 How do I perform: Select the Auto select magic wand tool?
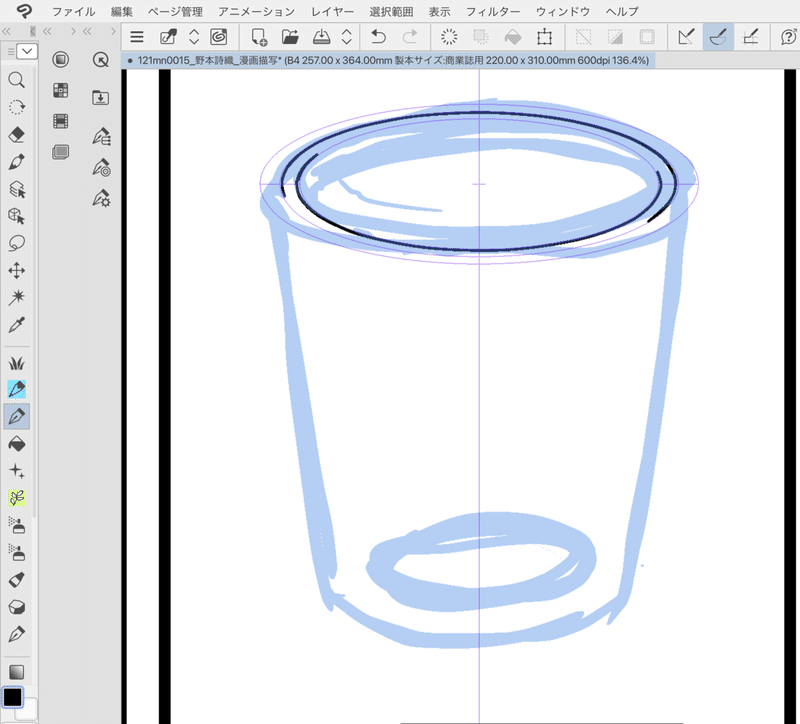16,297
